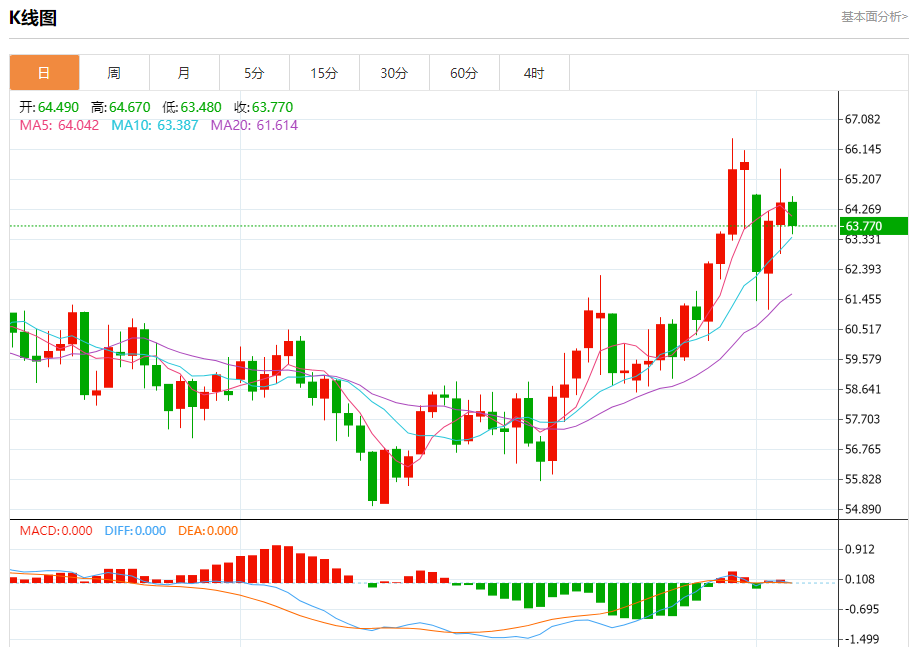Select the 日 daily chart tab
Screen dimensions: 915x647
[44, 73]
